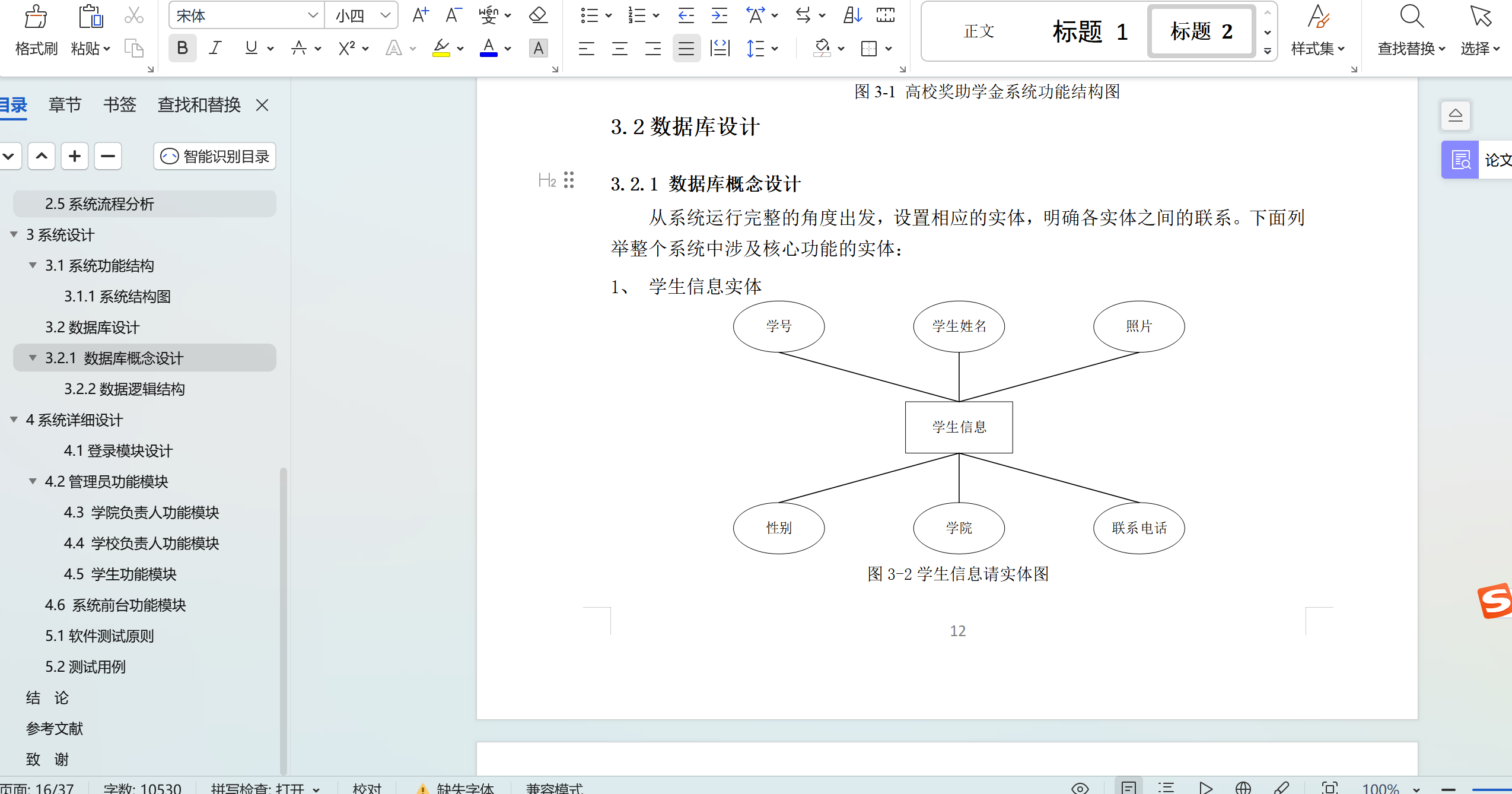Click the eye protection mode icon
This screenshot has height=794, width=1512.
pos(1080,787)
